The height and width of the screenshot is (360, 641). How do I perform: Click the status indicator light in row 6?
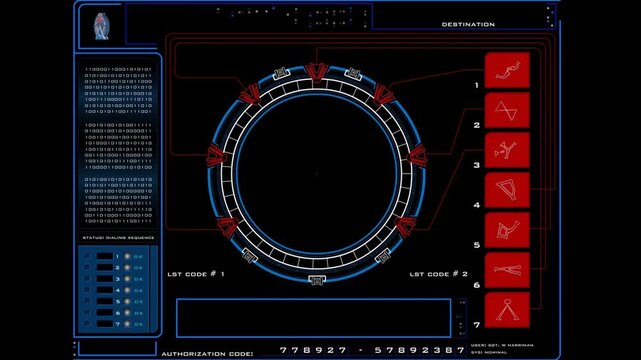point(127,313)
